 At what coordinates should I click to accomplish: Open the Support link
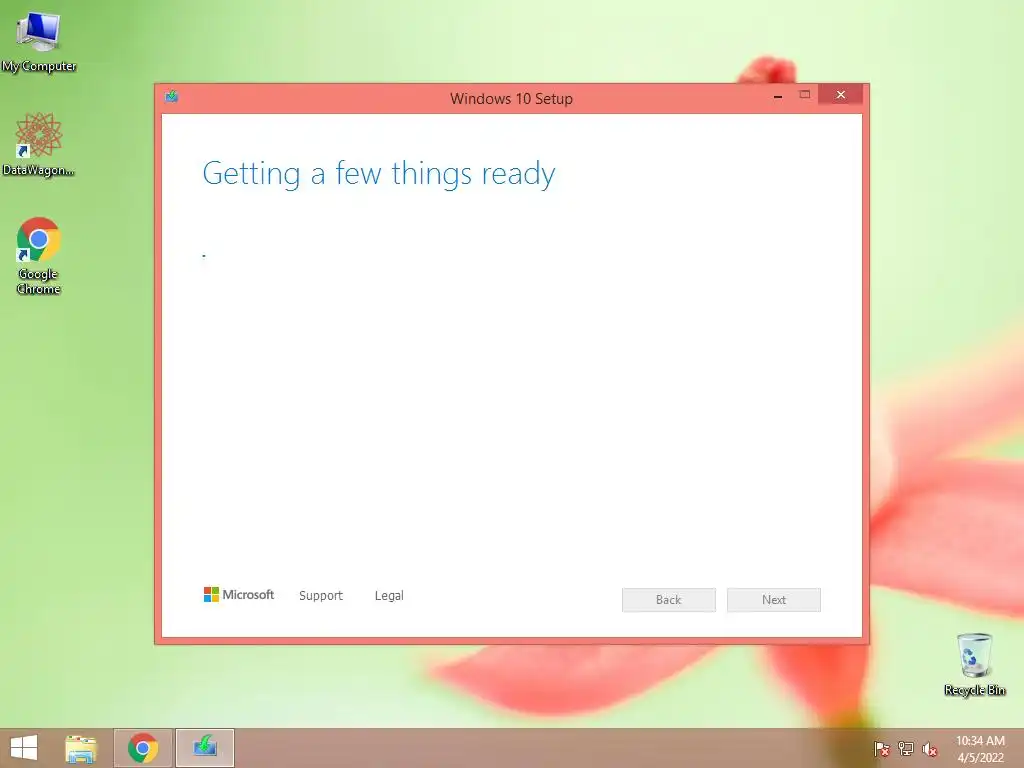point(321,596)
